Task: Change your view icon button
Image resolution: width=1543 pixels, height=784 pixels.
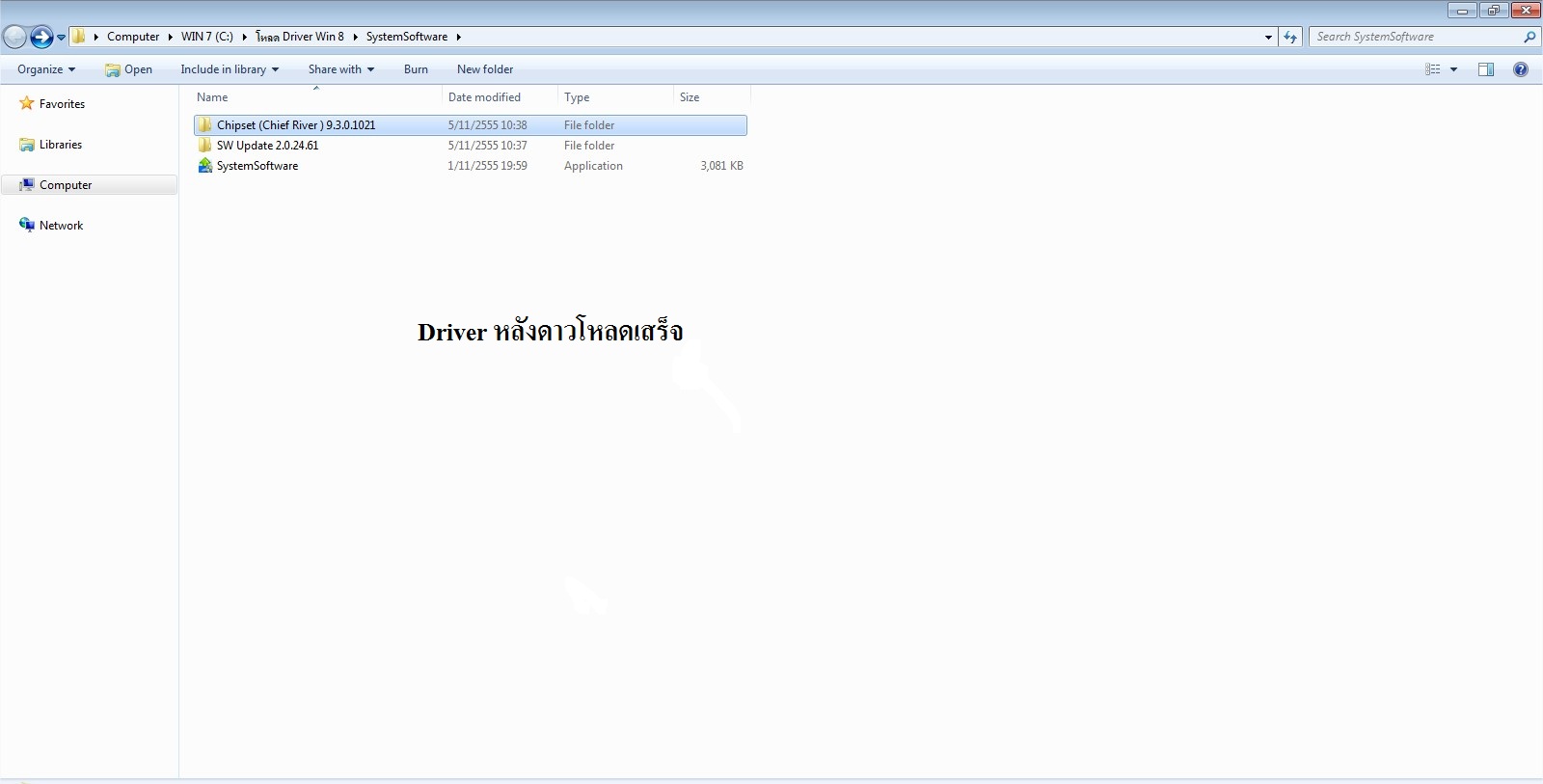Action: 1433,69
